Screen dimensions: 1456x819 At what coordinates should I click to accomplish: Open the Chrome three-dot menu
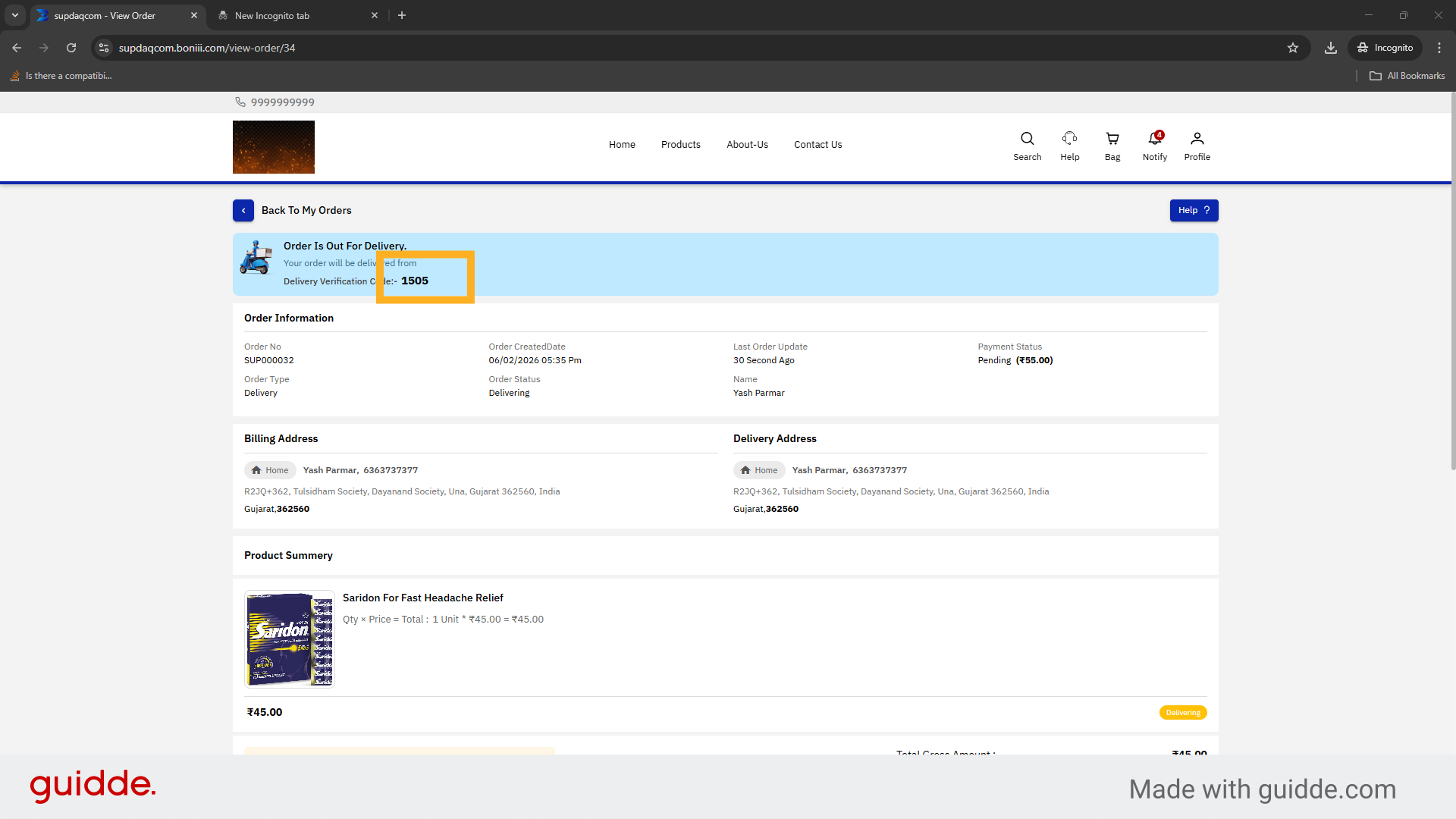(1439, 48)
